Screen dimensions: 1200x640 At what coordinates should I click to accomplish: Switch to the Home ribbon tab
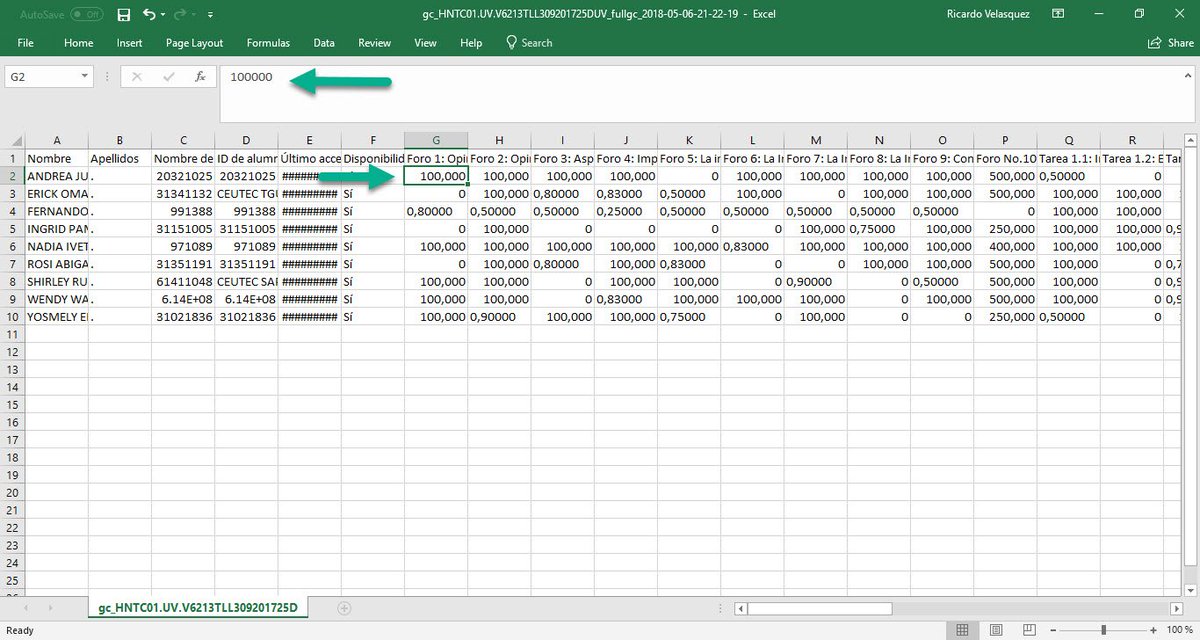(78, 43)
